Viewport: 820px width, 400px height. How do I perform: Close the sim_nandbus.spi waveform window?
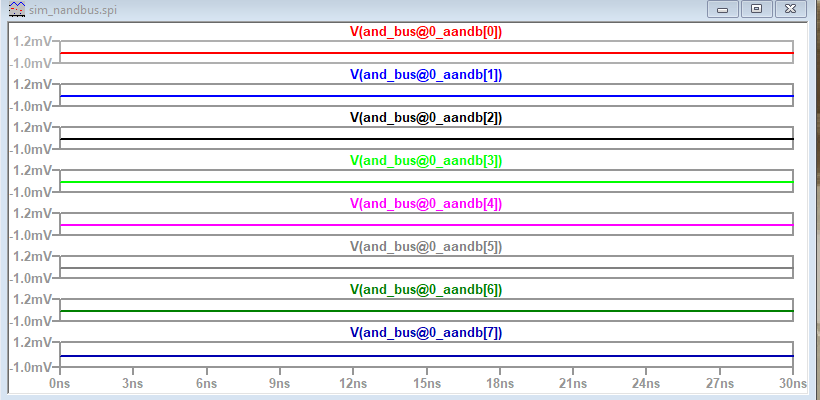(x=791, y=9)
